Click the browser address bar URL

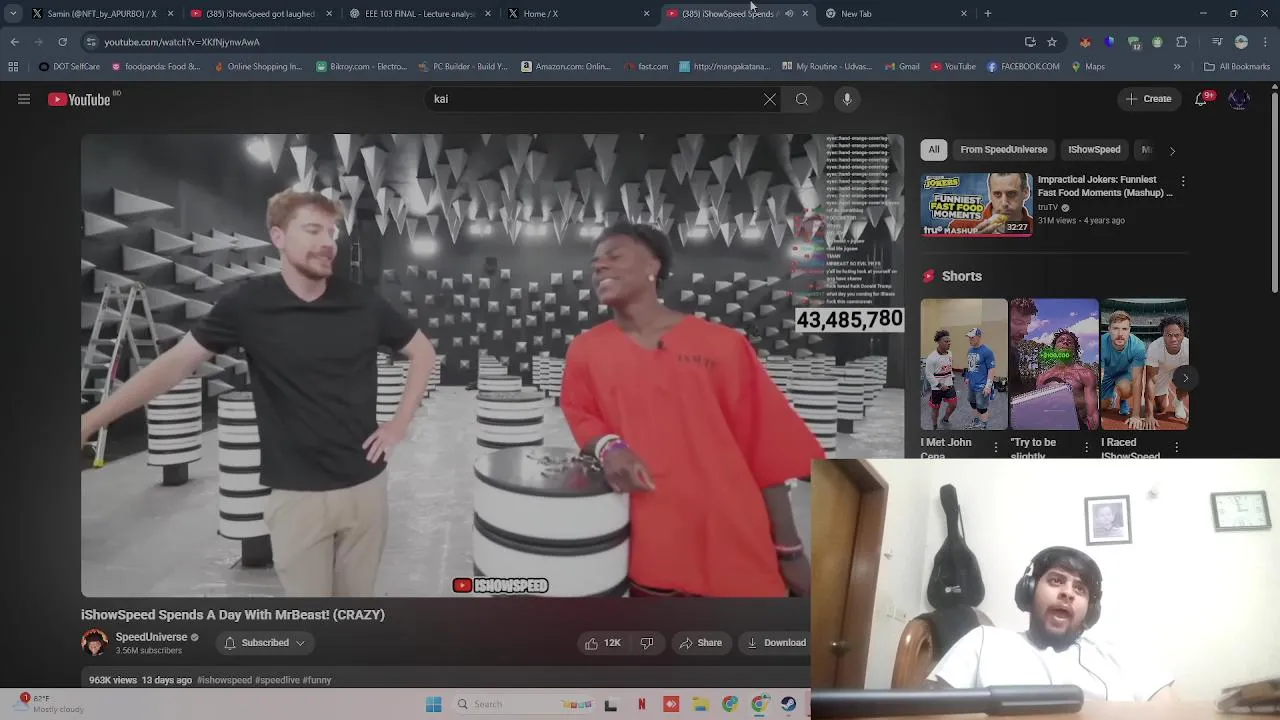pyautogui.click(x=182, y=42)
